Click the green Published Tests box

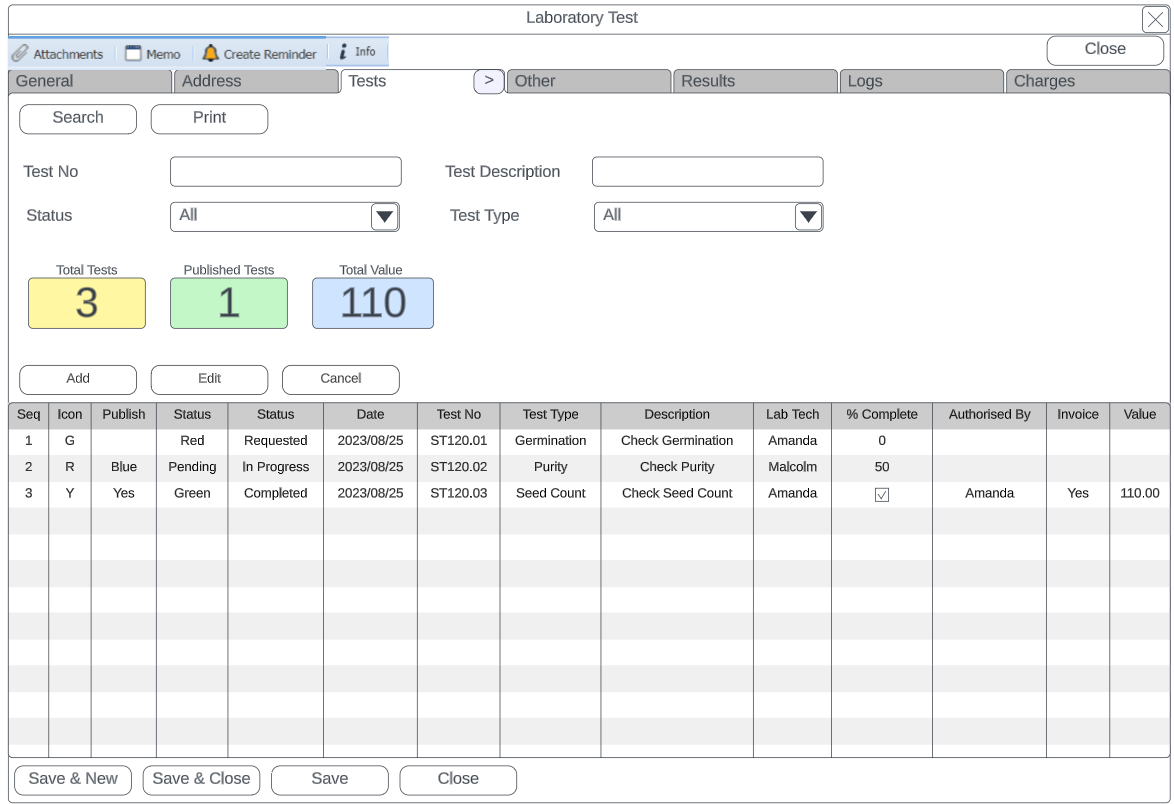coord(229,304)
